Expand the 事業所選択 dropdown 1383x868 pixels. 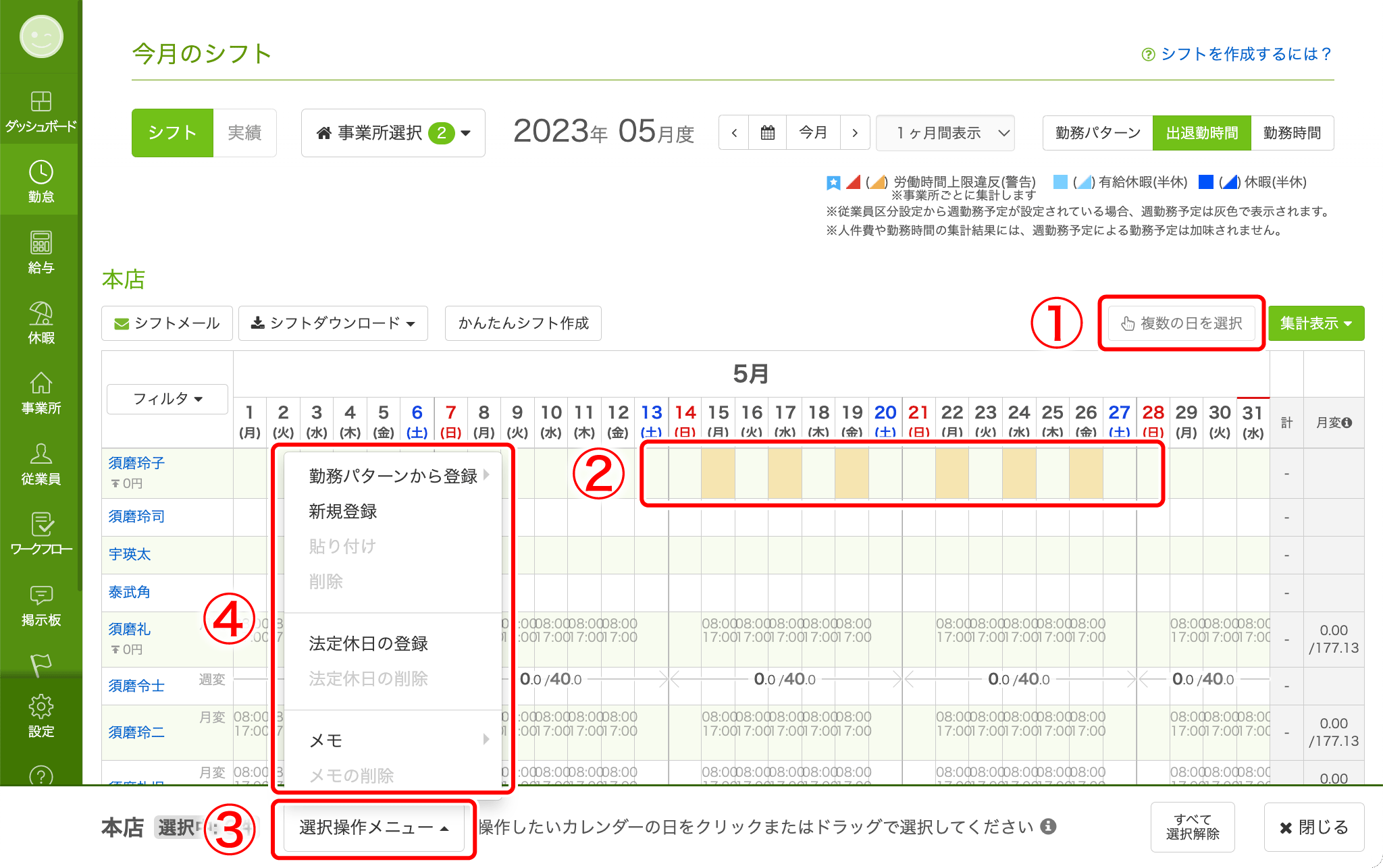[393, 133]
